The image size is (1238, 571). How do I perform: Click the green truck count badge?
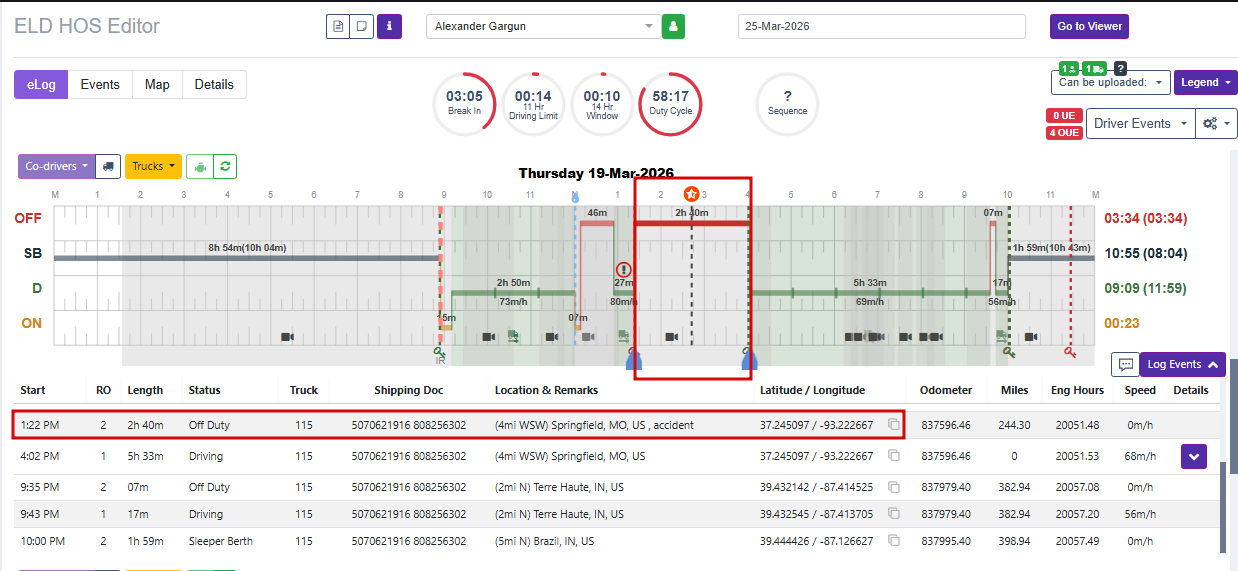tap(1094, 68)
